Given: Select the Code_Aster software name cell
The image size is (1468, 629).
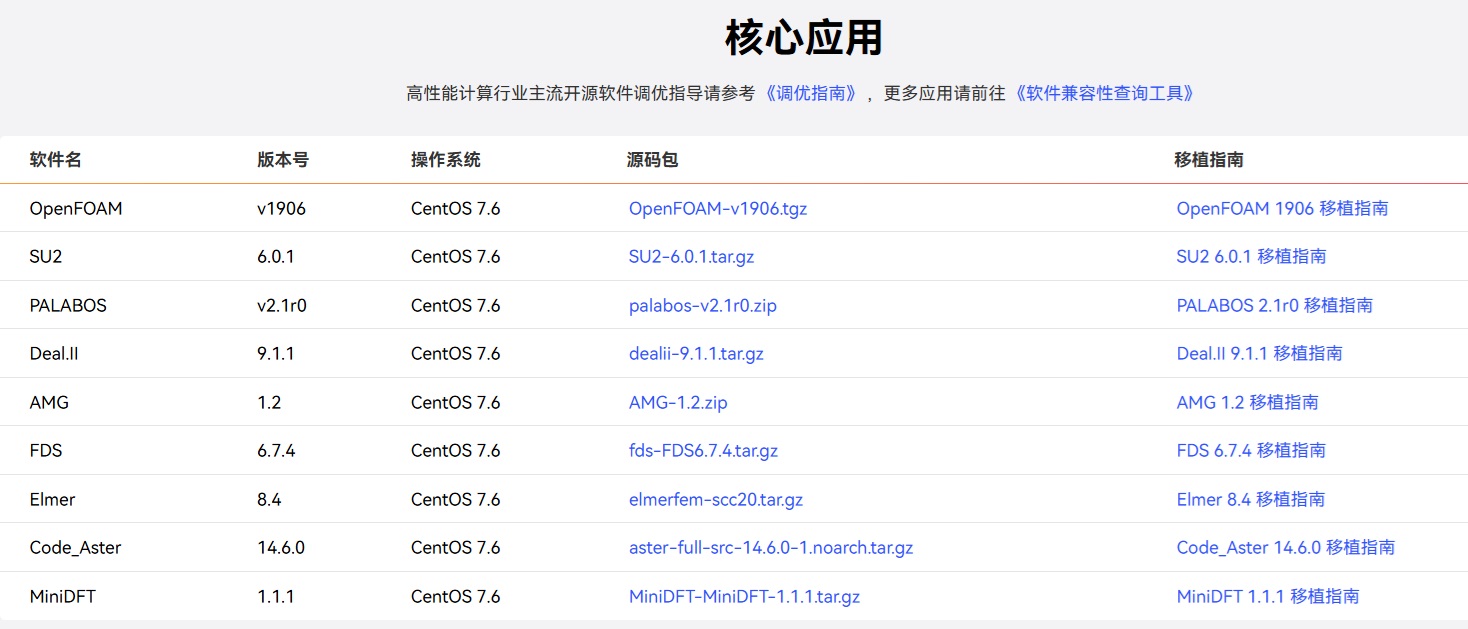Looking at the screenshot, I should pos(75,547).
